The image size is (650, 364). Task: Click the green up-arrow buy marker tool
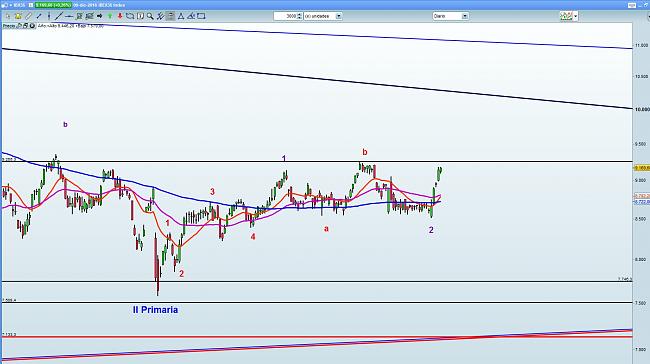point(110,16)
